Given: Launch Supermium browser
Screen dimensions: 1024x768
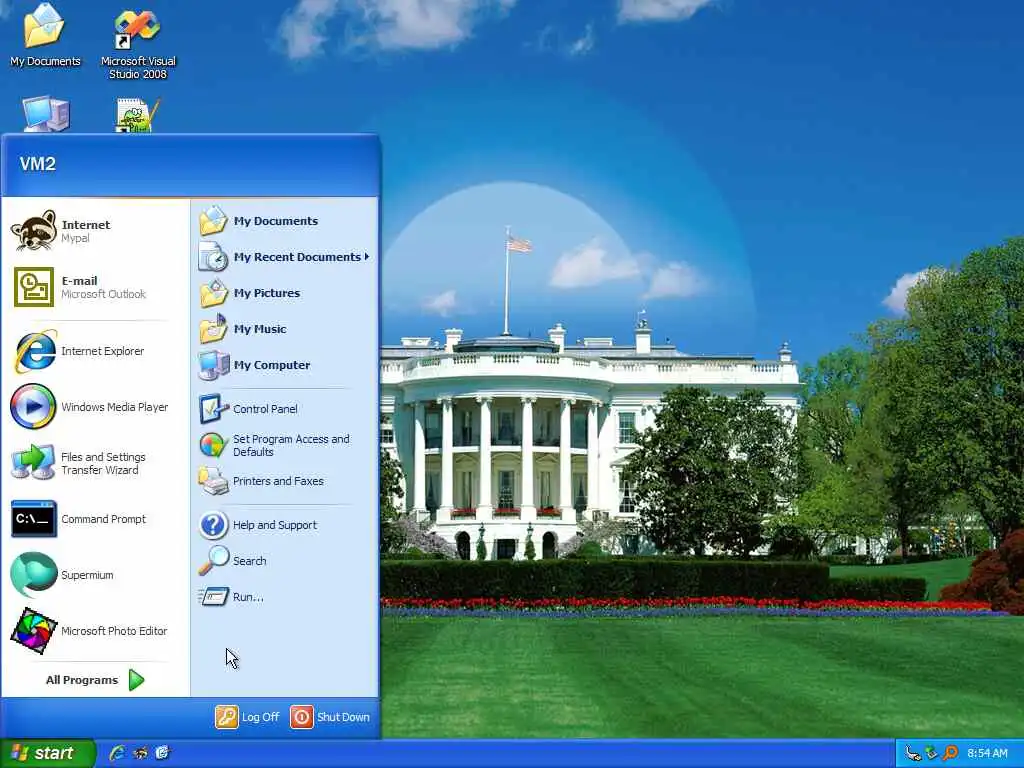Looking at the screenshot, I should pos(95,575).
